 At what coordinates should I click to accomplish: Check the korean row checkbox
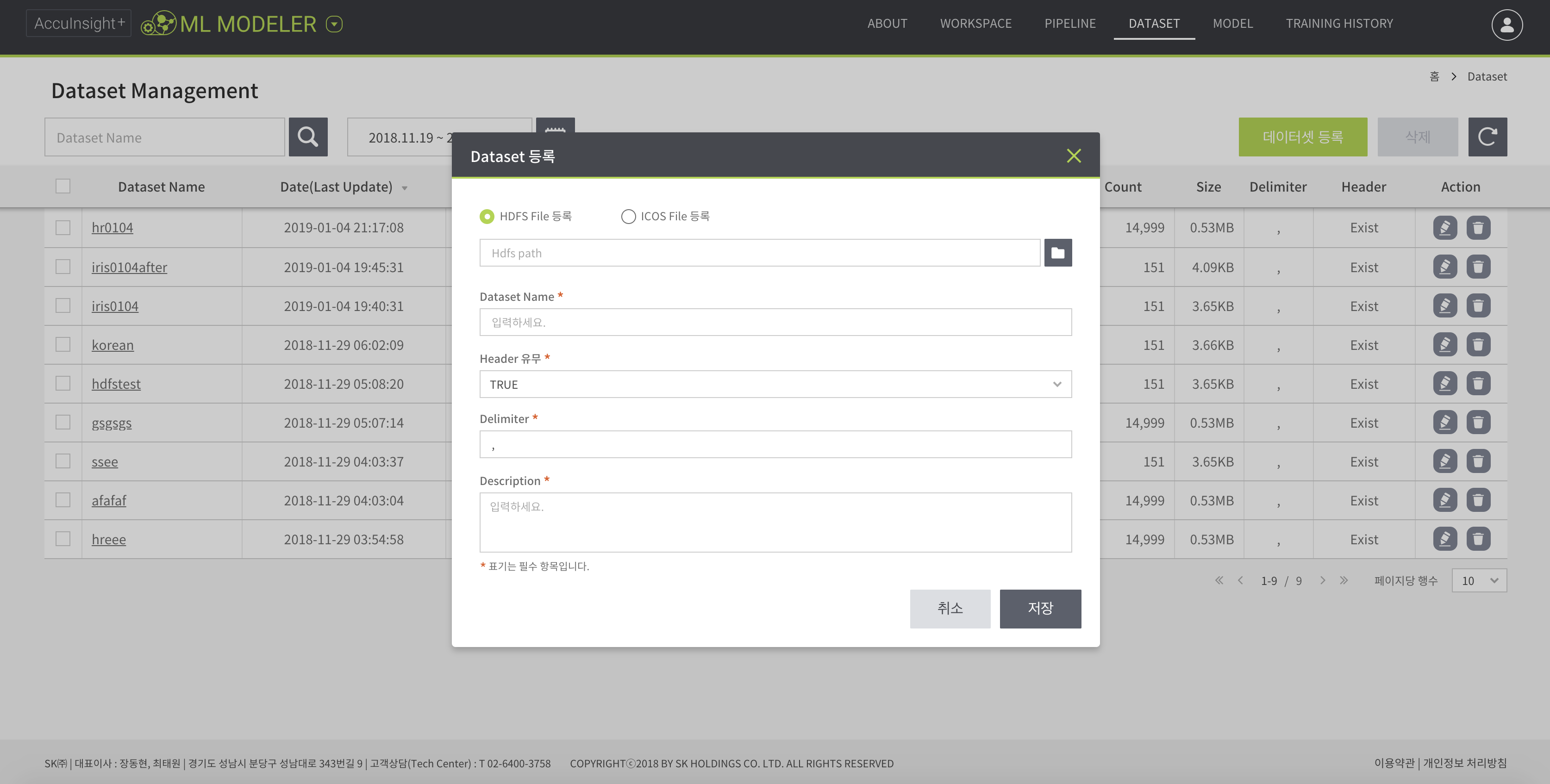62,344
